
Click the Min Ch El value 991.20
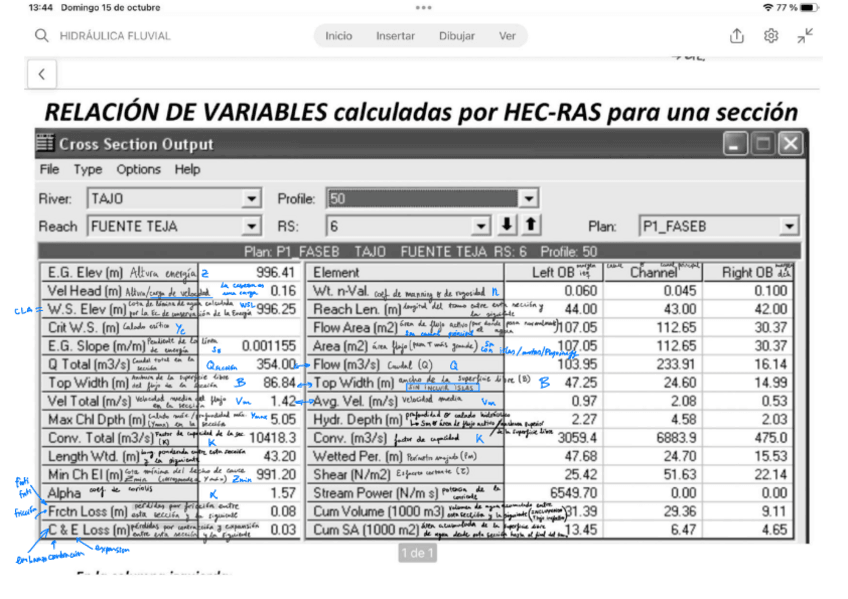coord(276,475)
